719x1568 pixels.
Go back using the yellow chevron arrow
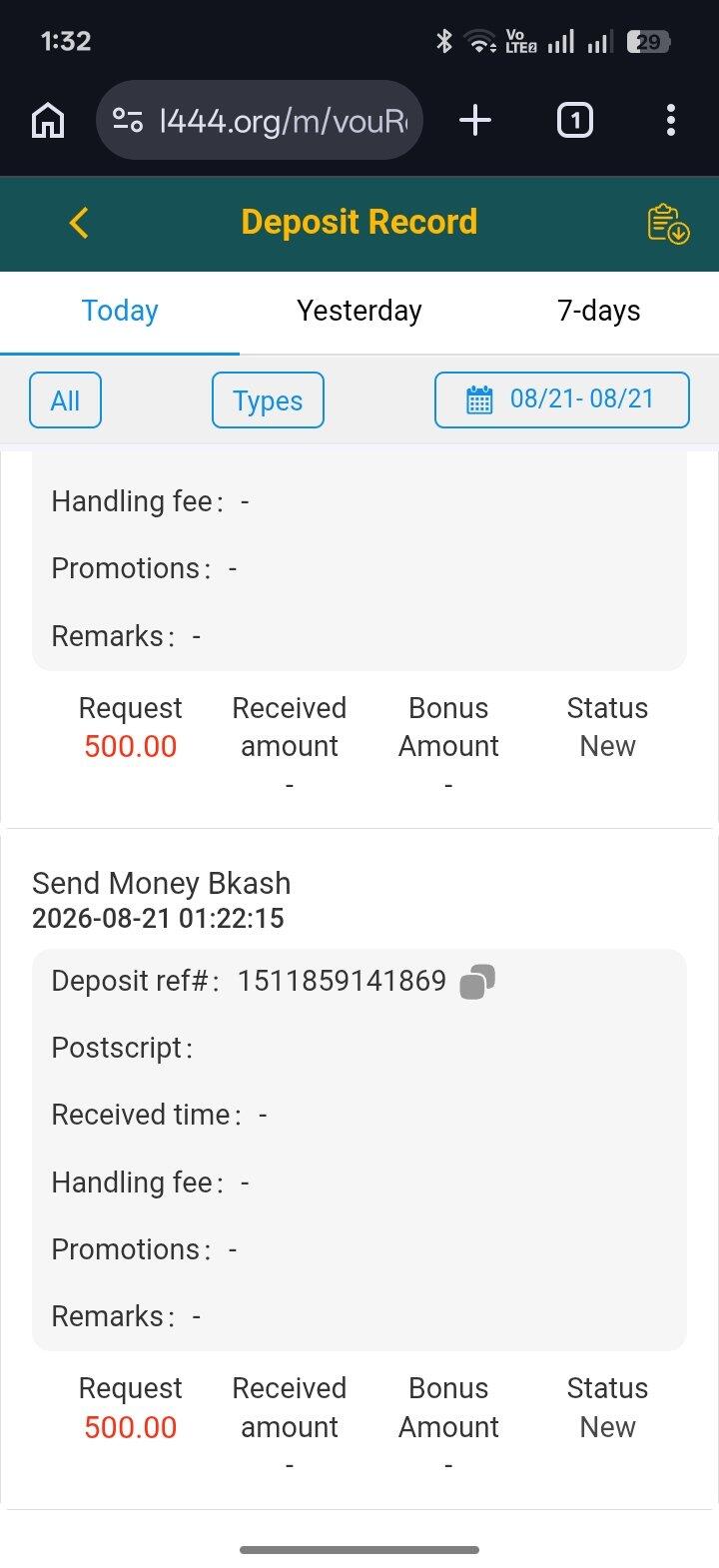(80, 223)
